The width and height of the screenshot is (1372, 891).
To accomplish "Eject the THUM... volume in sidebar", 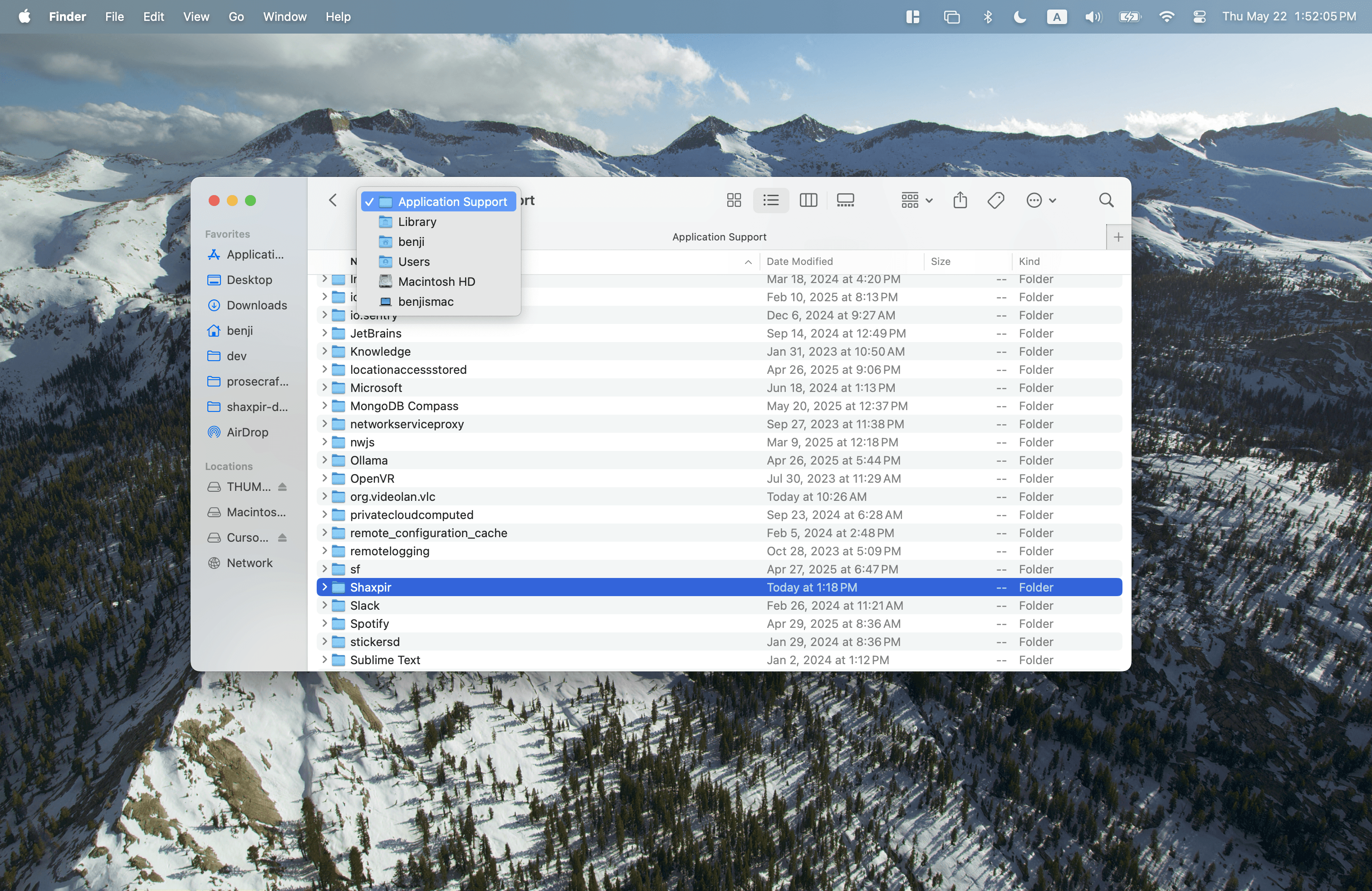I will point(283,487).
